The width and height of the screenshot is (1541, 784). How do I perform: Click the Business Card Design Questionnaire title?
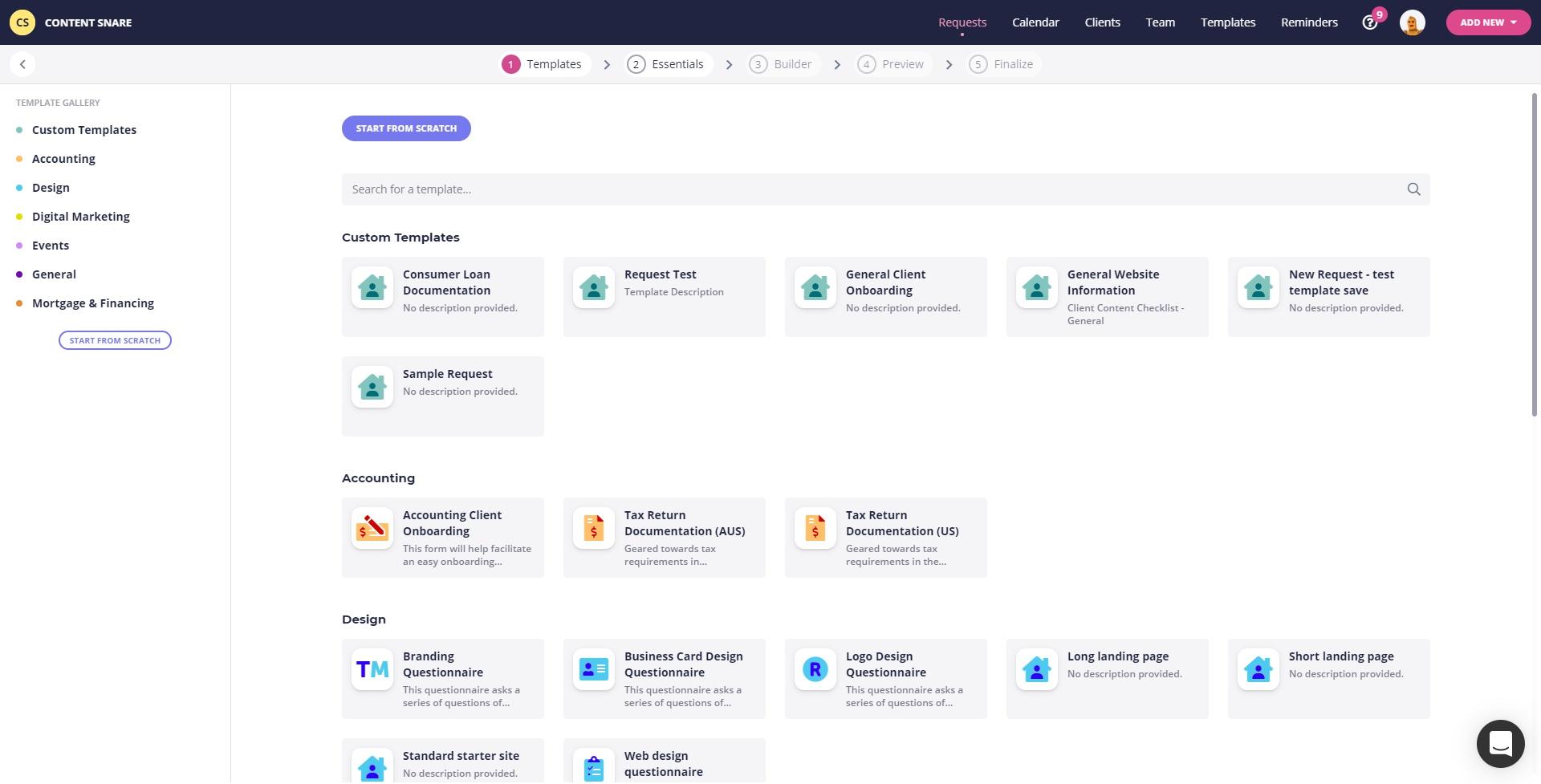684,664
